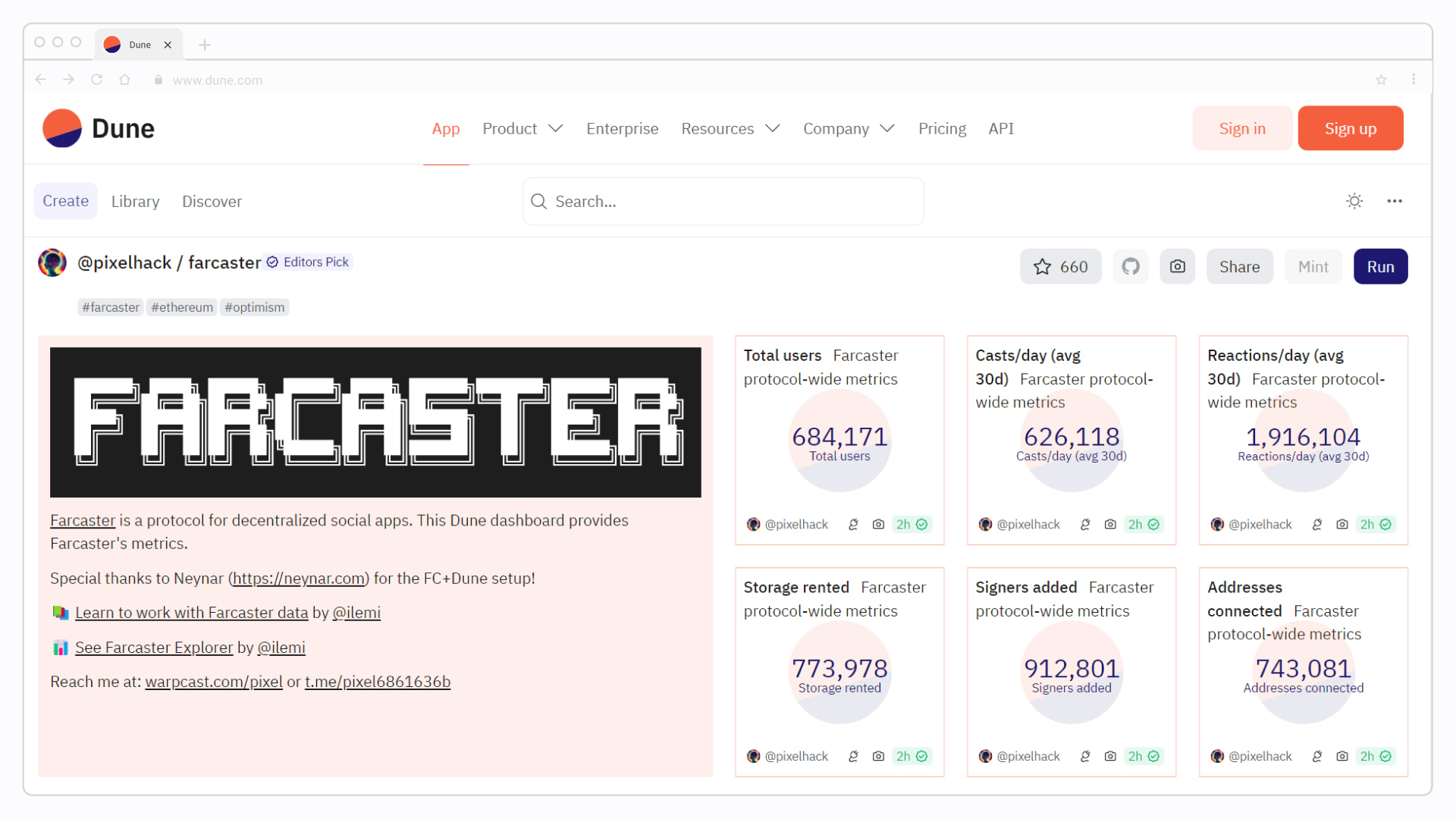Bookmark the page with star icon
Viewport: 1456px width, 819px height.
click(1382, 80)
